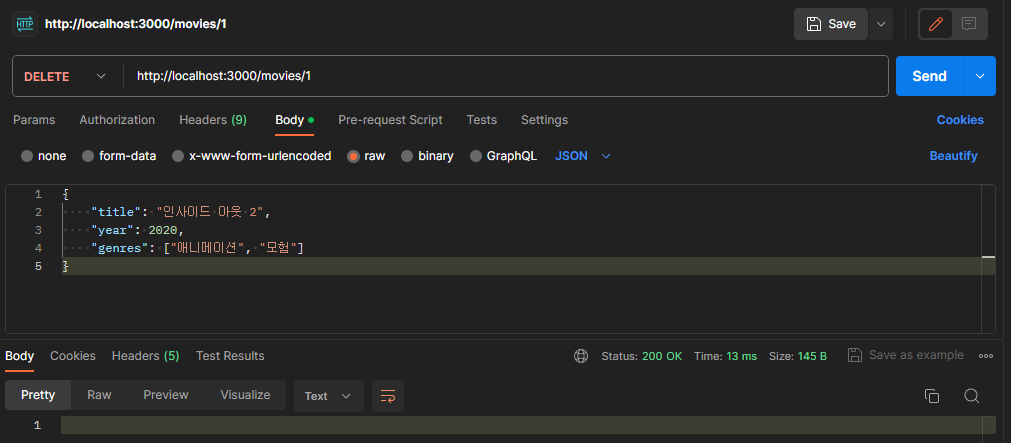Click the floppy disk Save icon
The height and width of the screenshot is (443, 1011).
814,24
